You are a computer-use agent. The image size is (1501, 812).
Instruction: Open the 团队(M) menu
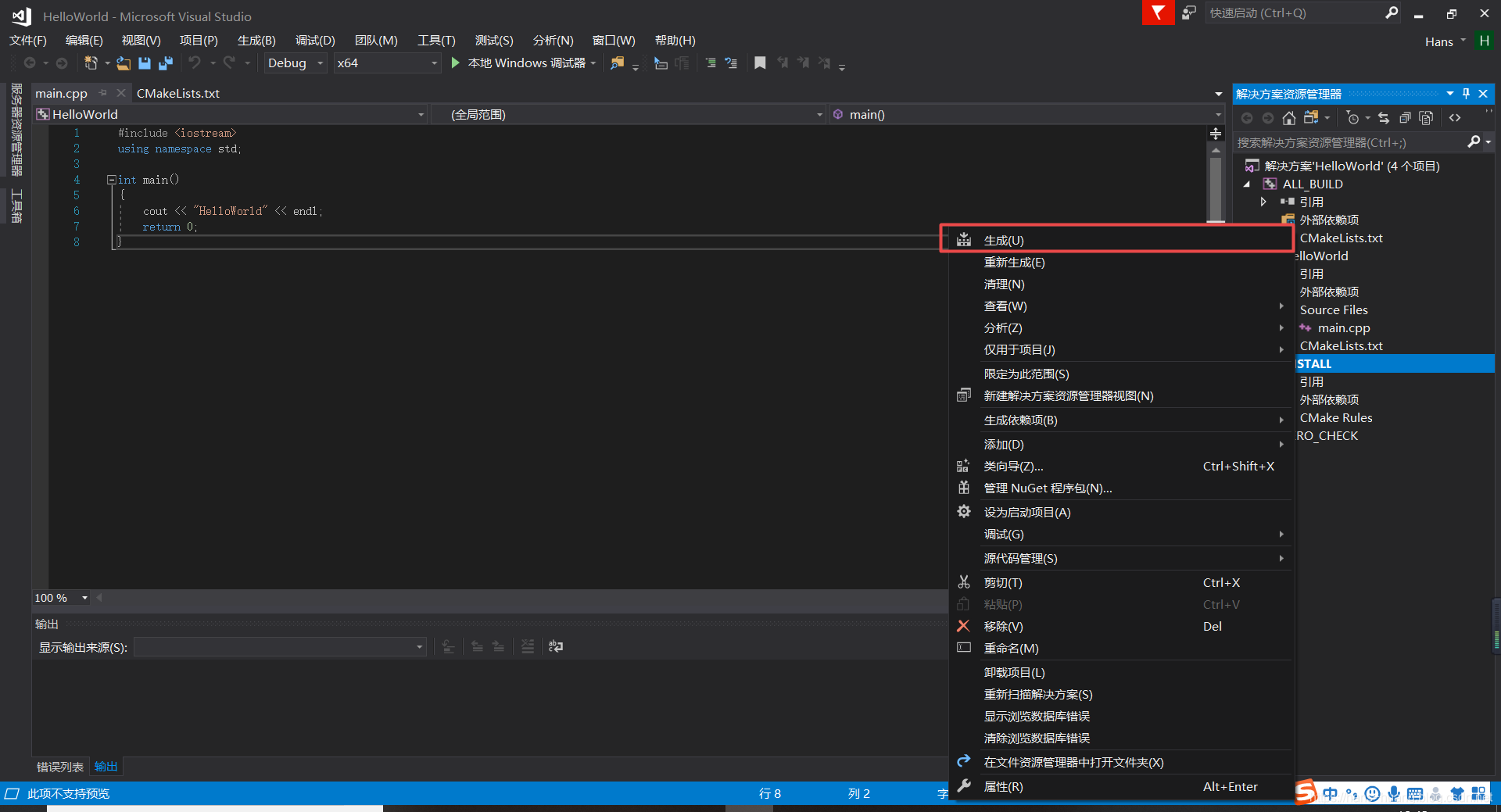click(376, 40)
